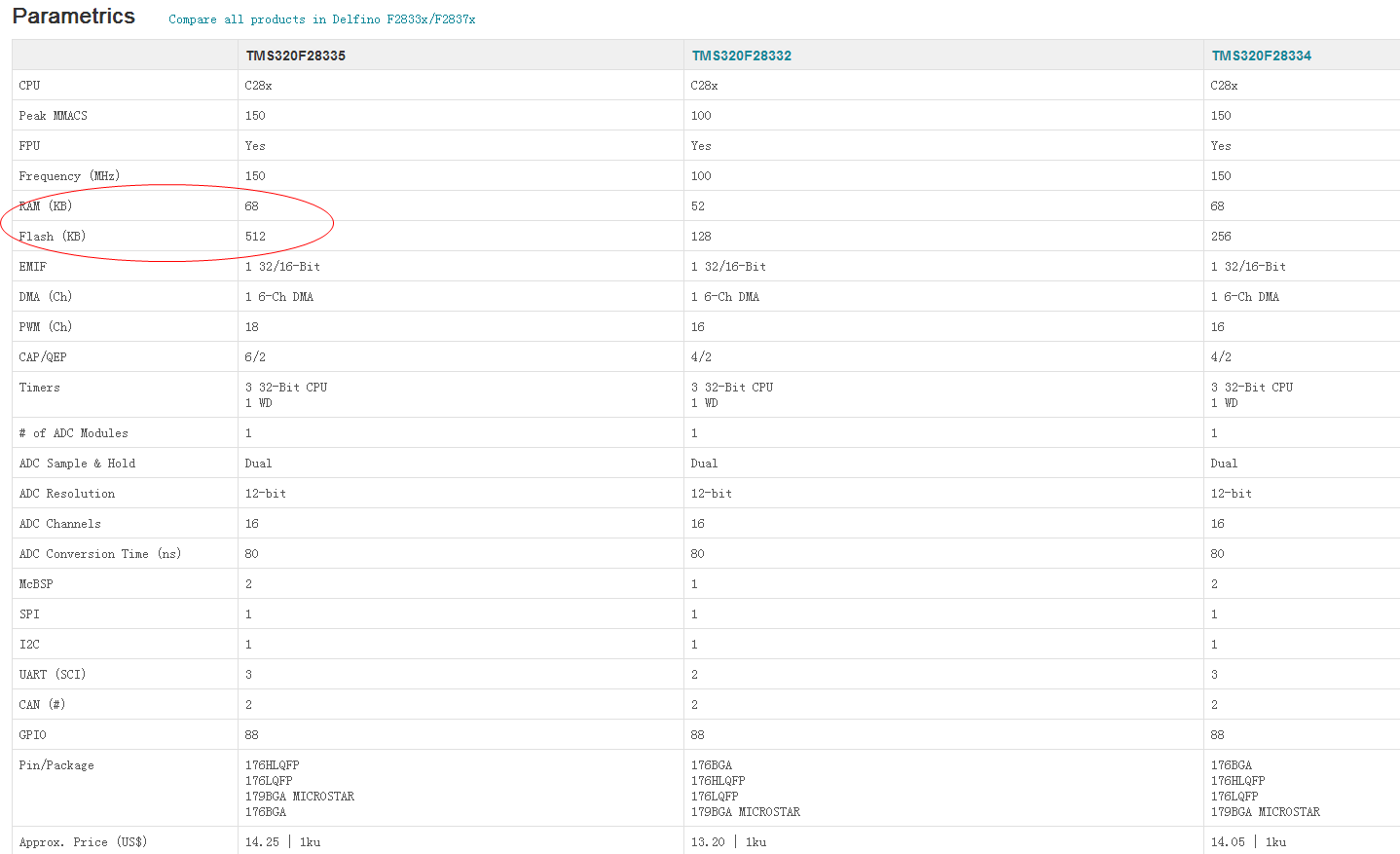Select GPIO value 88 for TMS320F28334
Screen dimensions: 1400x854
[x=1218, y=735]
